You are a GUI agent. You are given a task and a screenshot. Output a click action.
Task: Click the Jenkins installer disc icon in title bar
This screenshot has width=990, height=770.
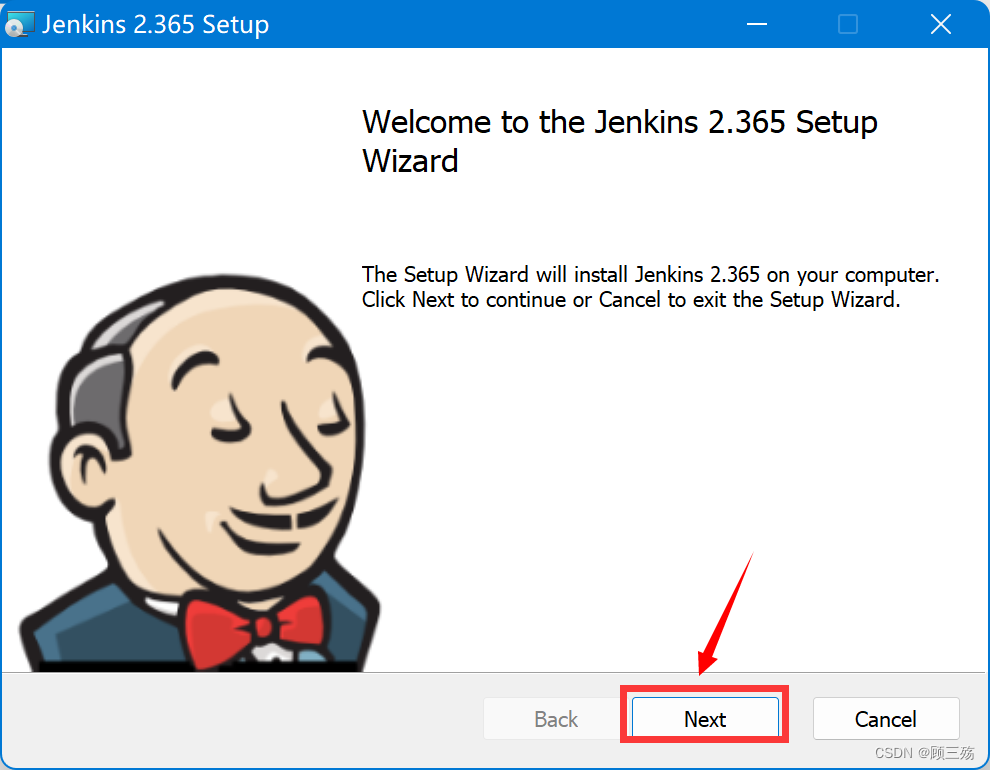[x=19, y=23]
